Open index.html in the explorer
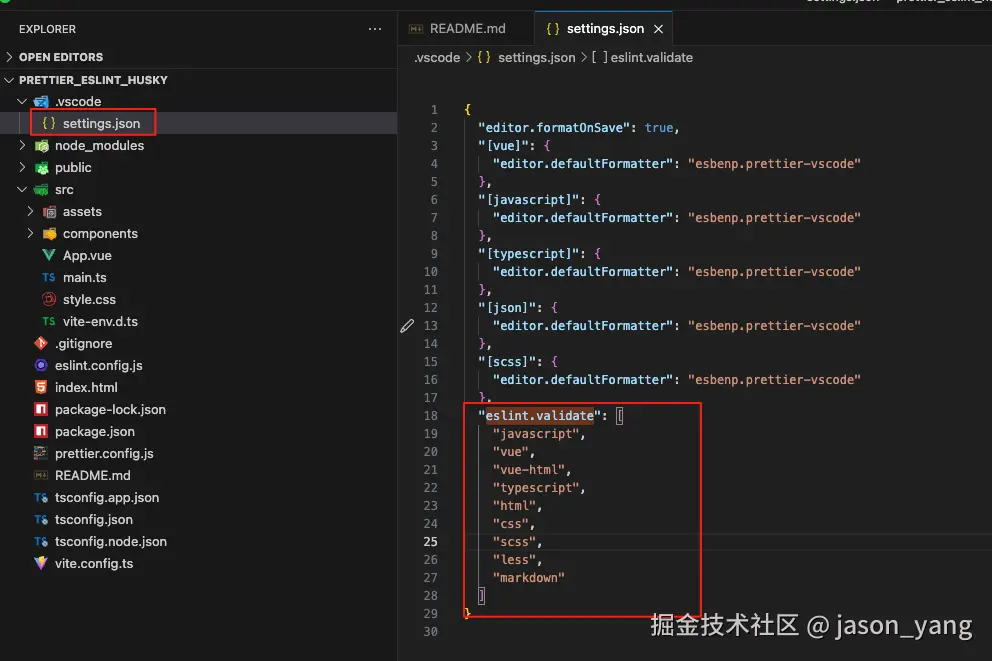 [86, 387]
